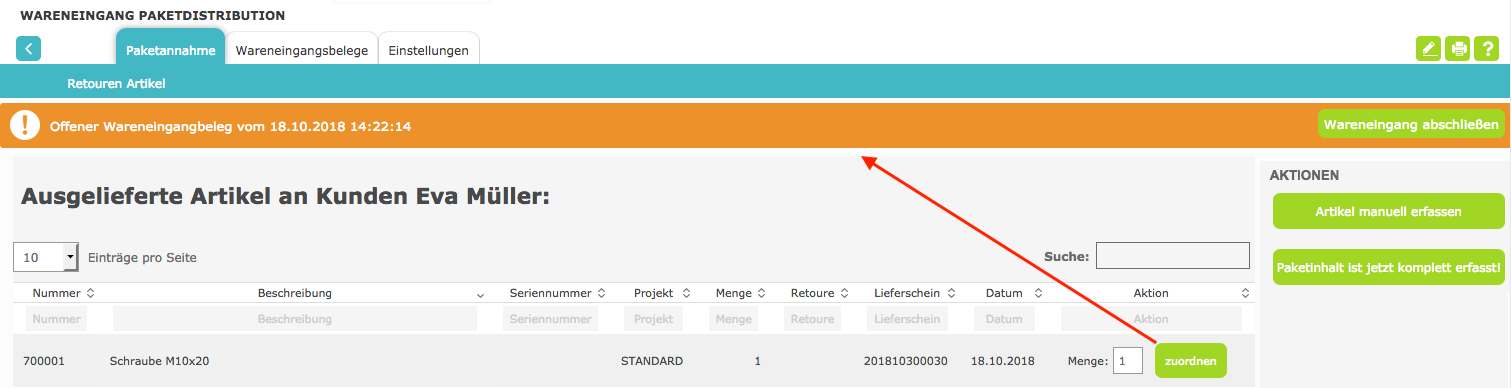Viewport: 1511px width, 388px height.
Task: Click the printer icon
Action: [x=1458, y=49]
